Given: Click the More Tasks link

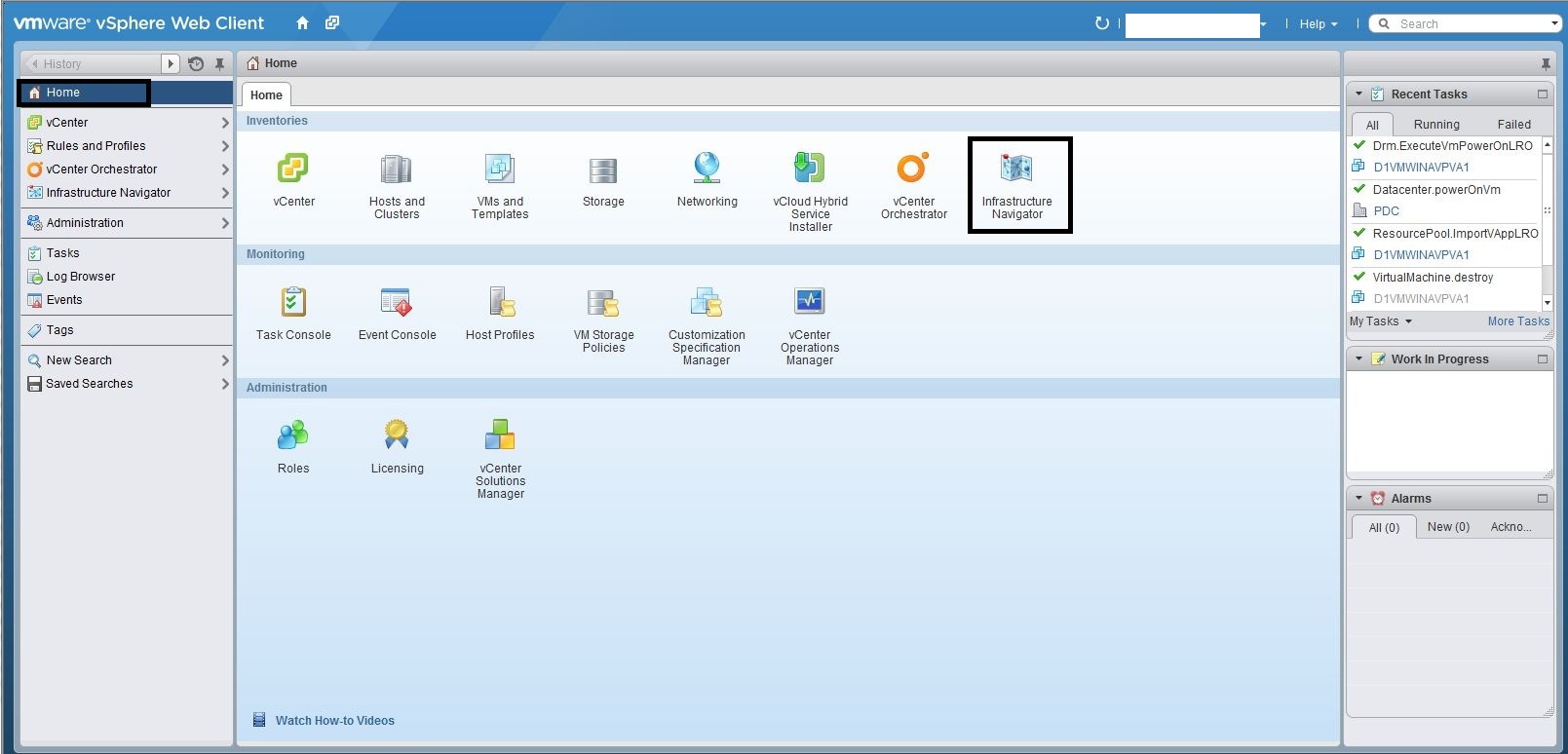Looking at the screenshot, I should pos(1517,321).
